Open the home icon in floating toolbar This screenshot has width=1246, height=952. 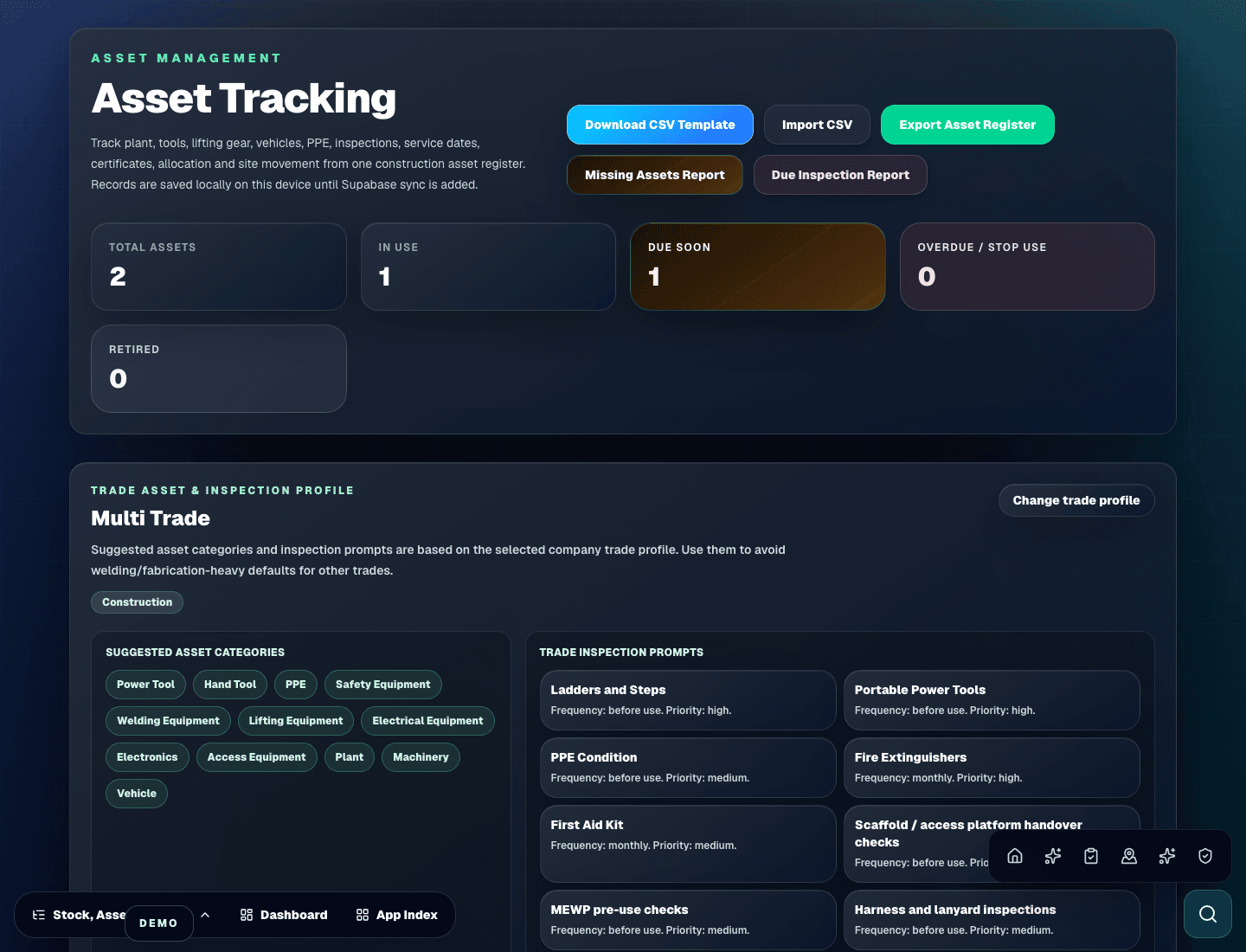click(1015, 856)
